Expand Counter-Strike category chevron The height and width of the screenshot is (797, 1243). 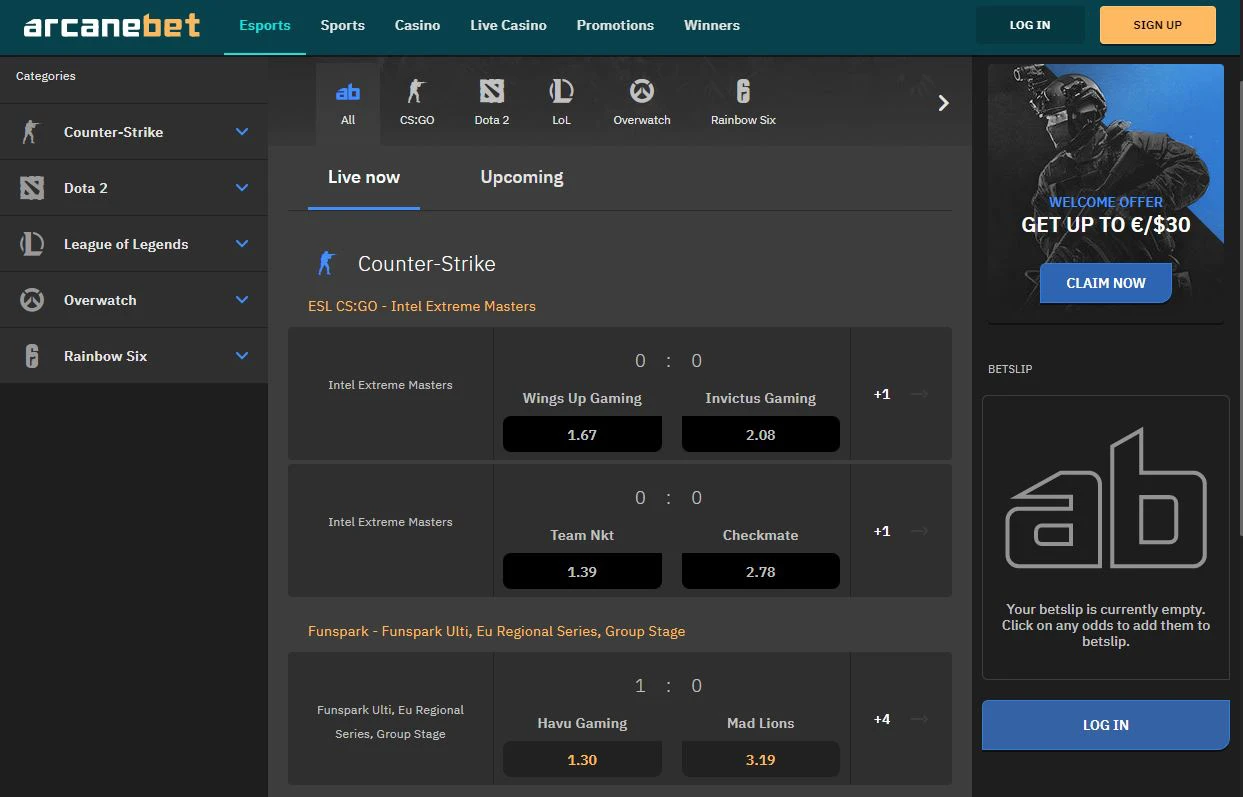coord(242,132)
